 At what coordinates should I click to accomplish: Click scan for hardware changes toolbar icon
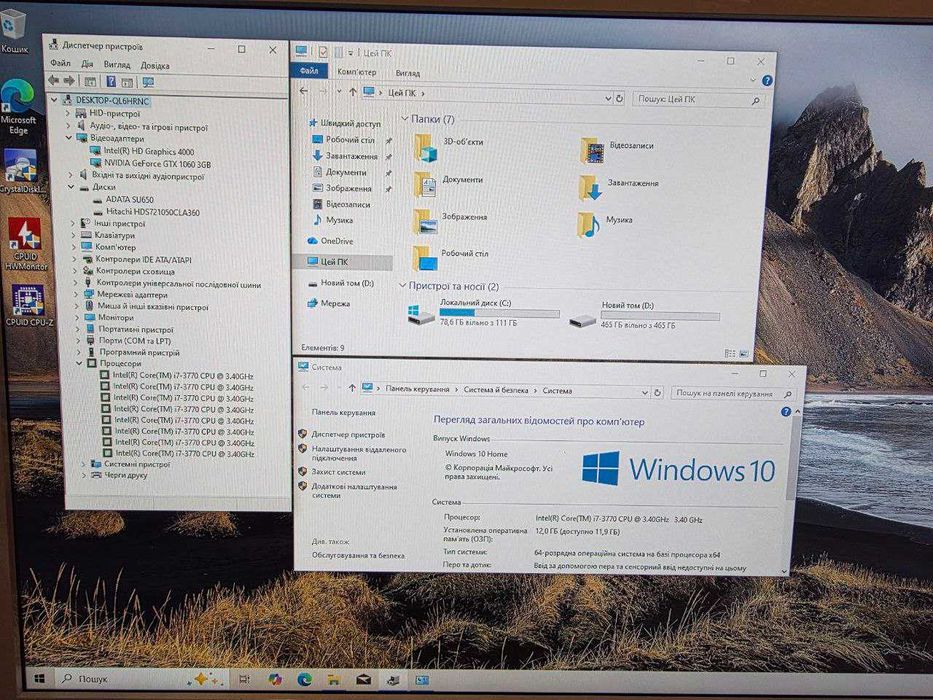click(x=148, y=82)
